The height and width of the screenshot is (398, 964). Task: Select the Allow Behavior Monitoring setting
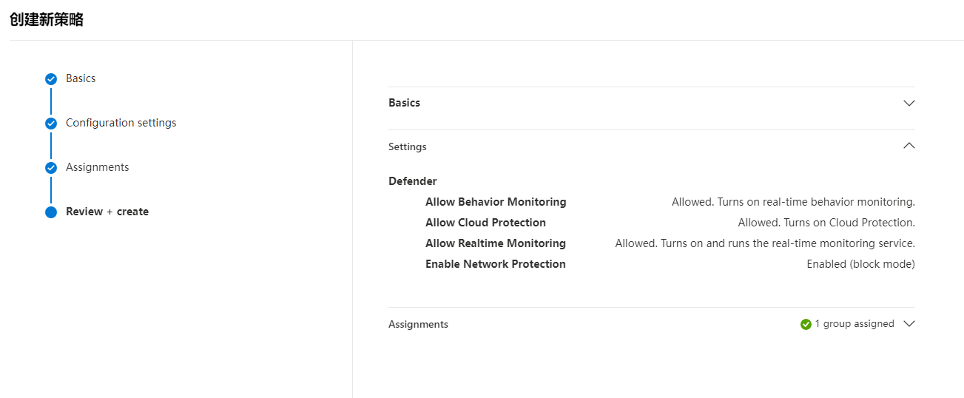pos(496,202)
